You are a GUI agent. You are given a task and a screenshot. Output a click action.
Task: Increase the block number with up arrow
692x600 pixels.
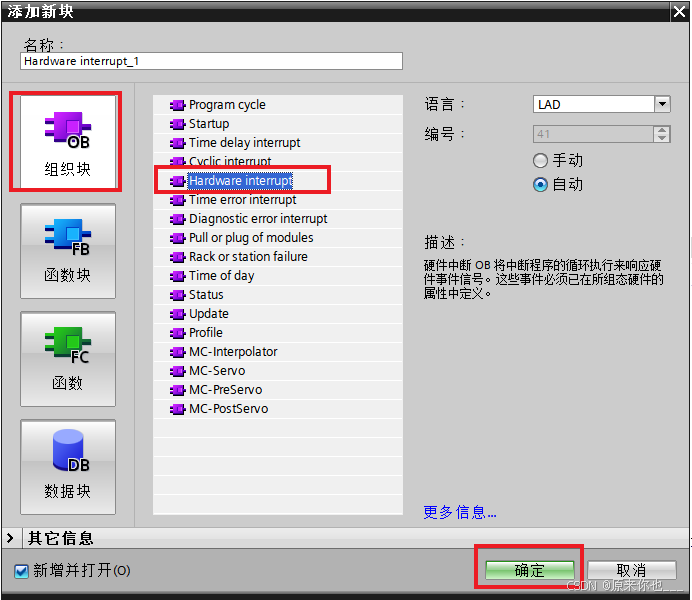click(x=662, y=130)
